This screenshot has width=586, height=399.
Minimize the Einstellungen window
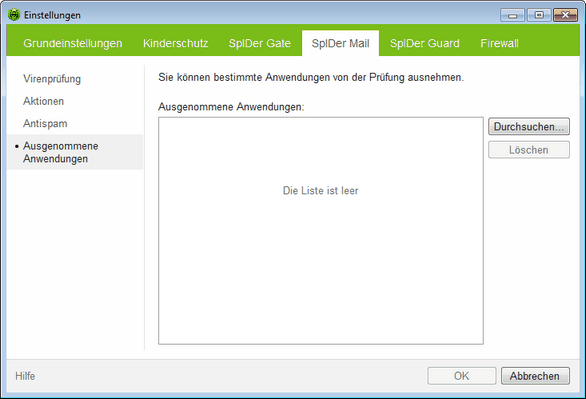[512, 15]
